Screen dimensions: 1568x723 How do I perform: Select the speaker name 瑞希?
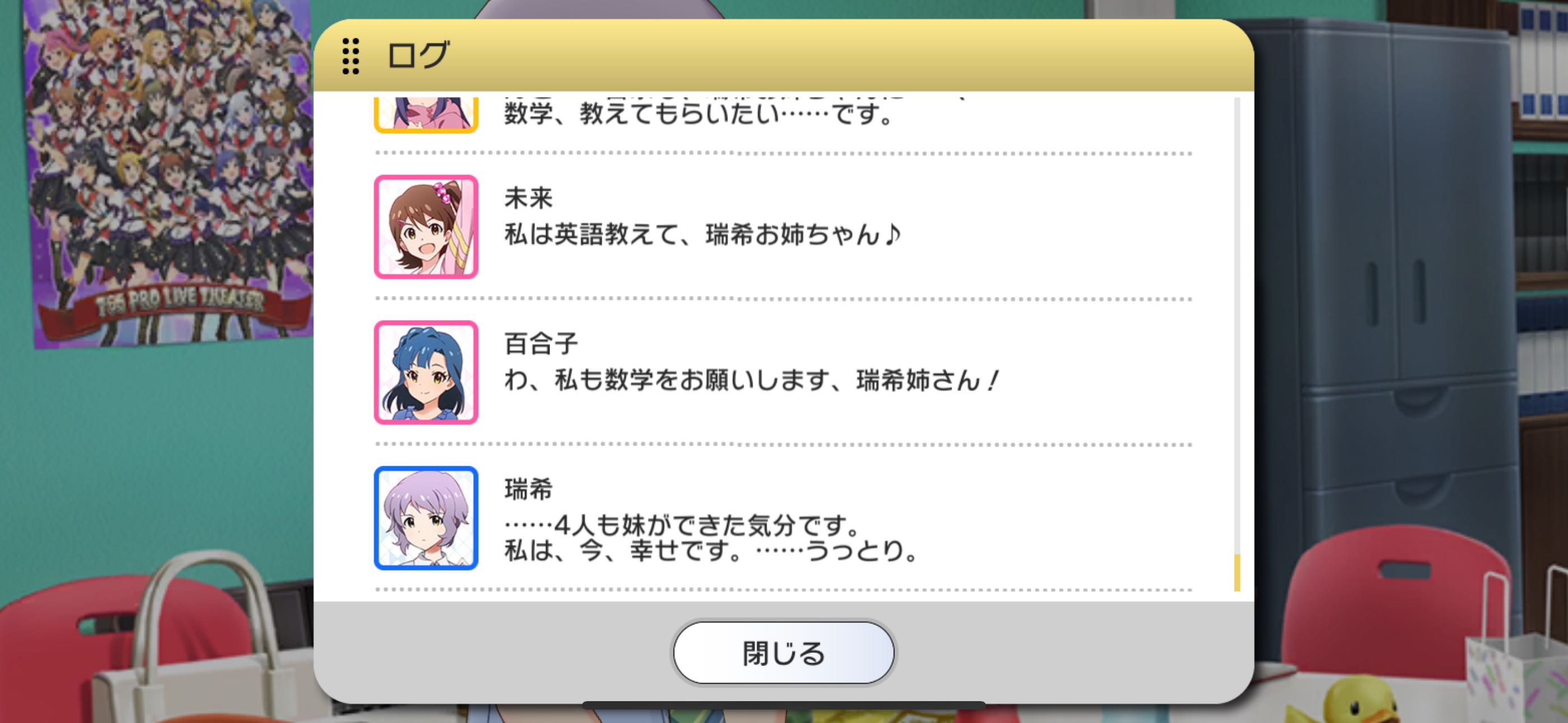528,489
